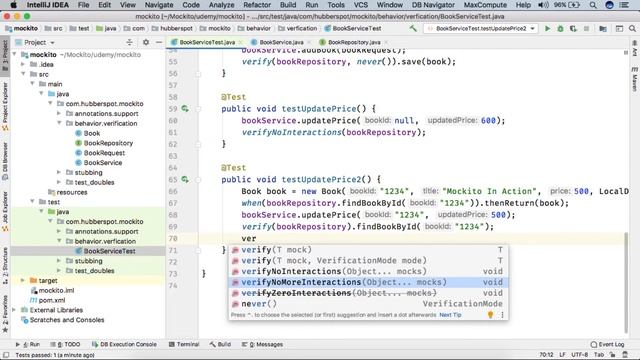Viewport: 640px width, 360px height.
Task: Open completion popup options menu dots
Action: tap(502, 315)
